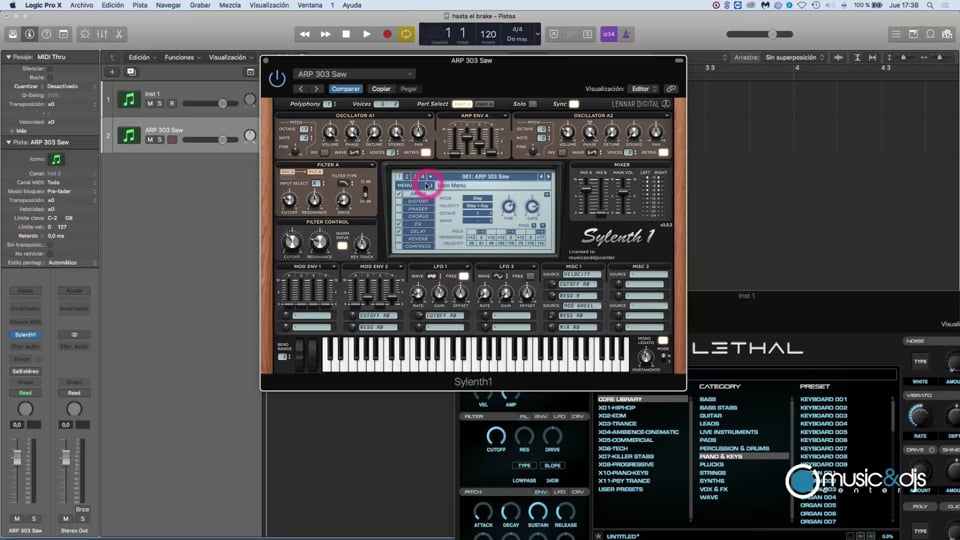Record-enable the Inst 1 track

click(x=172, y=103)
